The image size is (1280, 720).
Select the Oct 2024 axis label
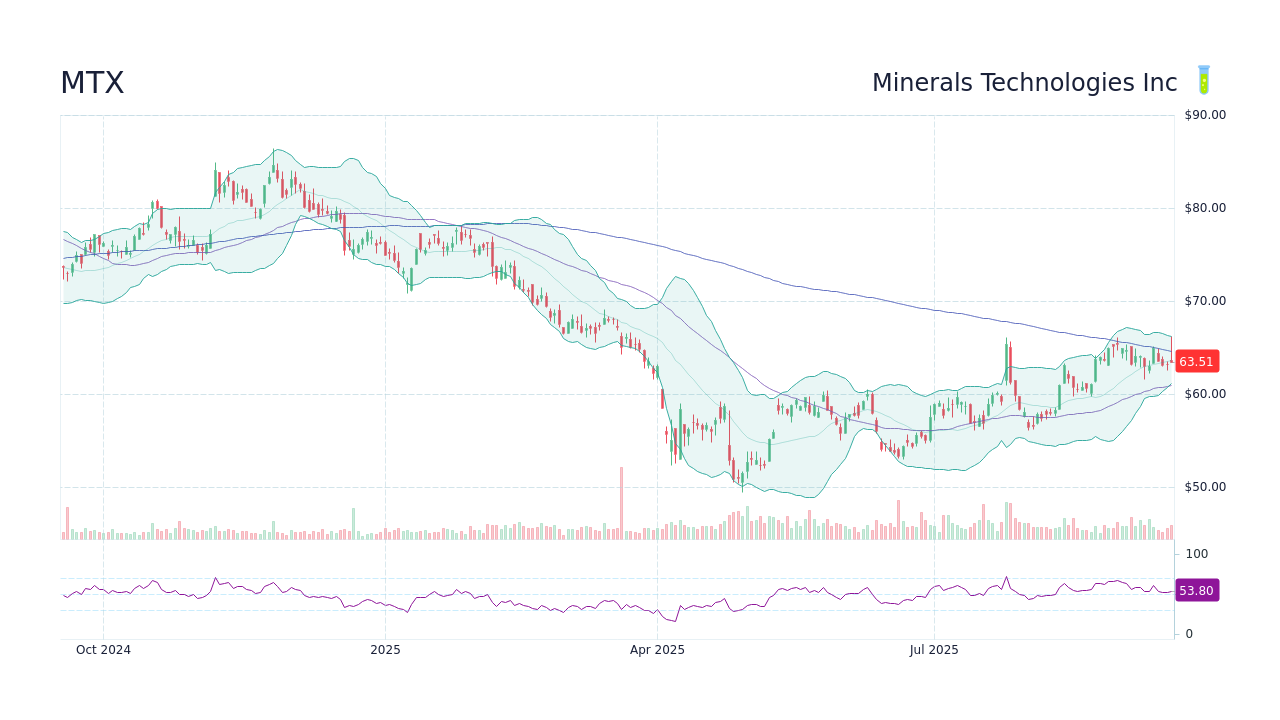[x=103, y=649]
